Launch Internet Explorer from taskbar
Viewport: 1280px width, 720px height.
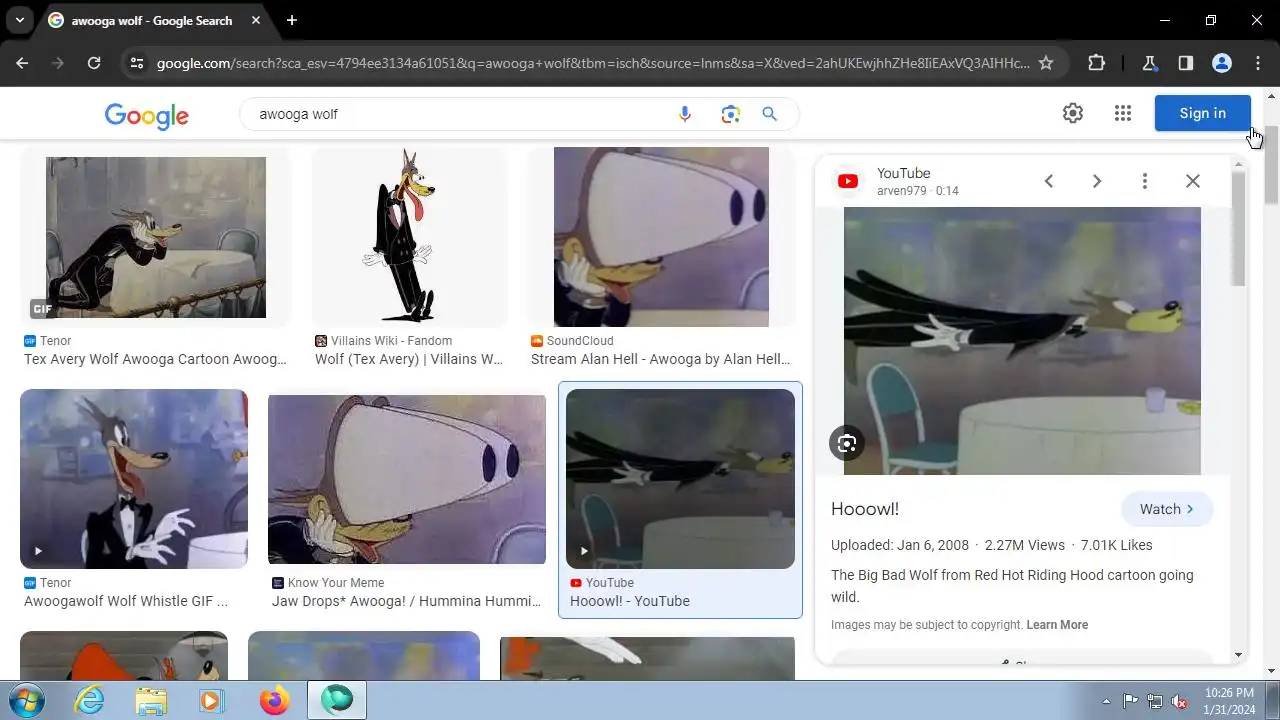point(90,700)
